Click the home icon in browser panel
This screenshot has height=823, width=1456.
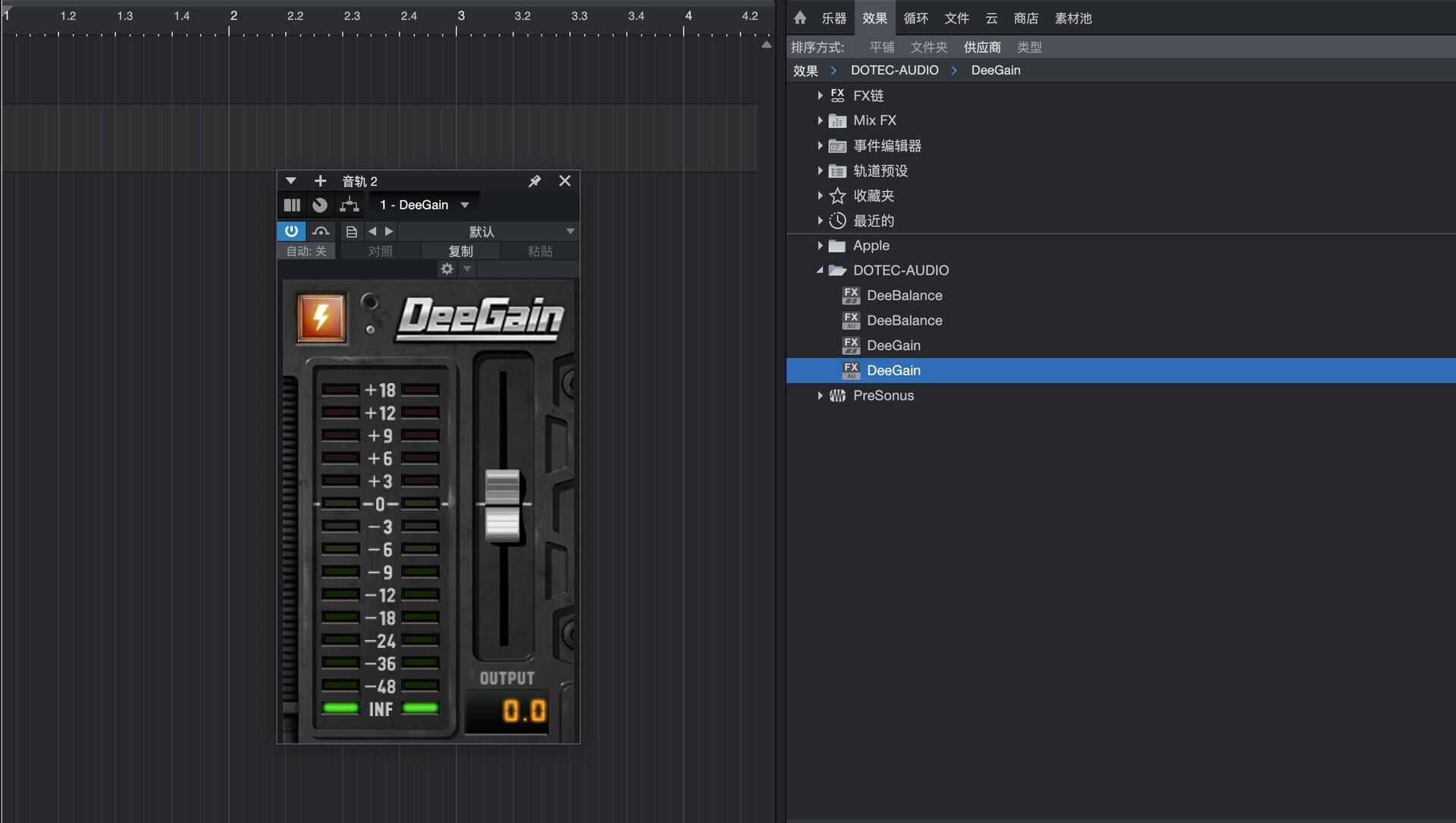tap(800, 17)
